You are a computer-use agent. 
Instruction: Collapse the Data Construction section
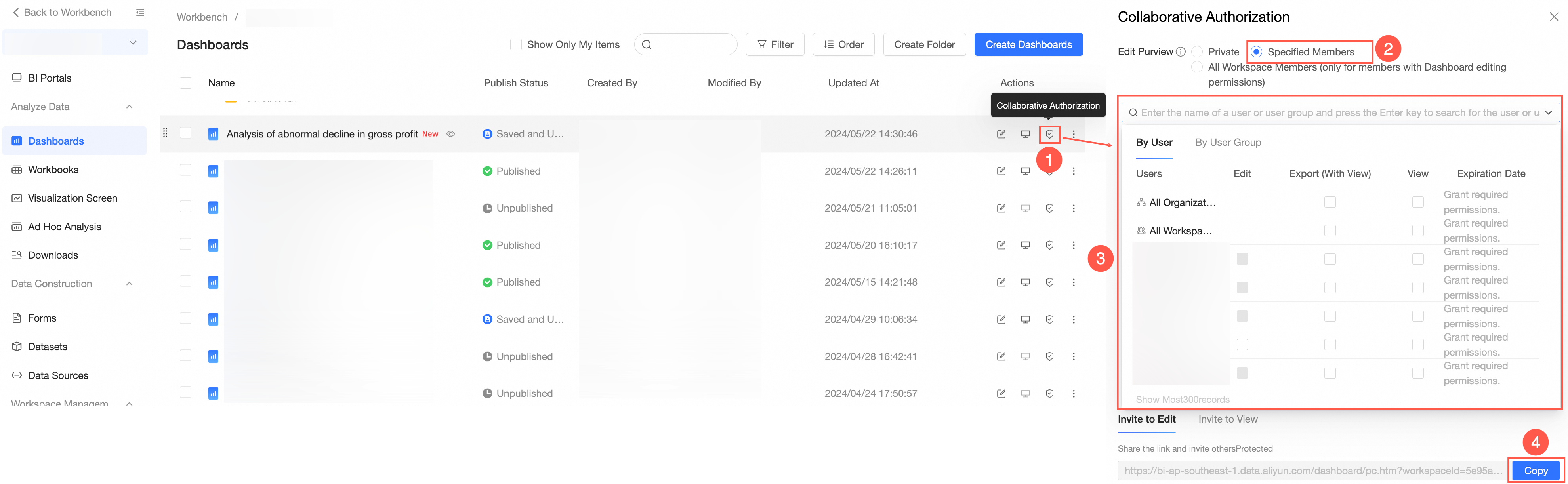coord(129,284)
